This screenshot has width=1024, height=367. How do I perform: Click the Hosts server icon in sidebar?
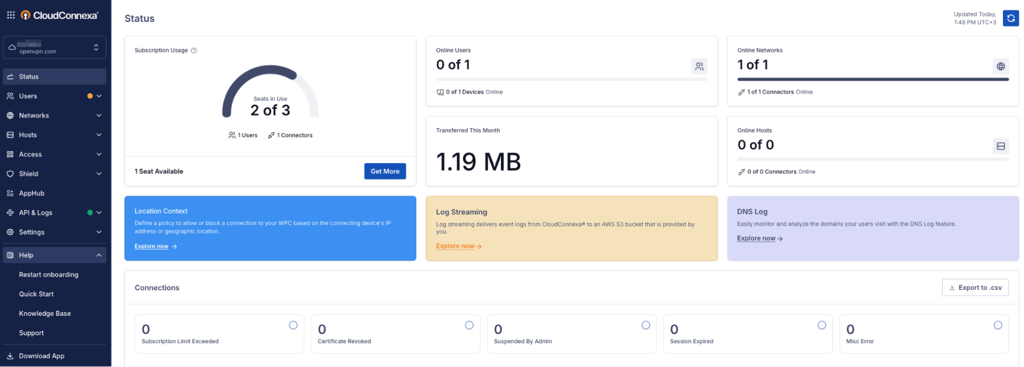click(10, 135)
